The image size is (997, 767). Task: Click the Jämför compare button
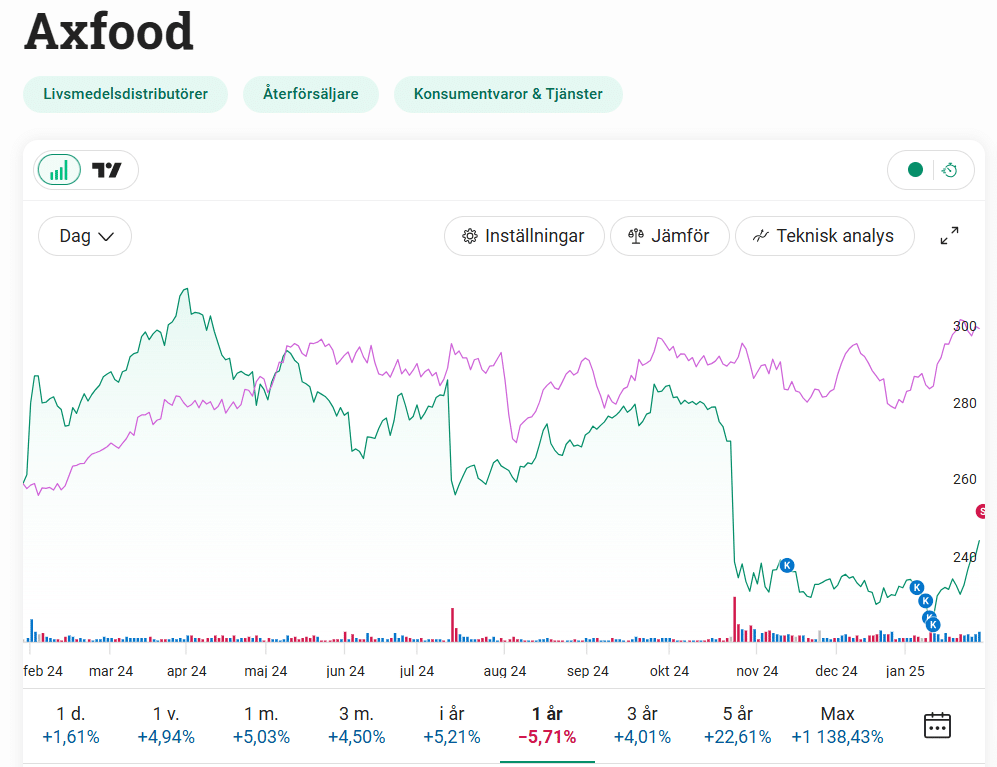(669, 237)
